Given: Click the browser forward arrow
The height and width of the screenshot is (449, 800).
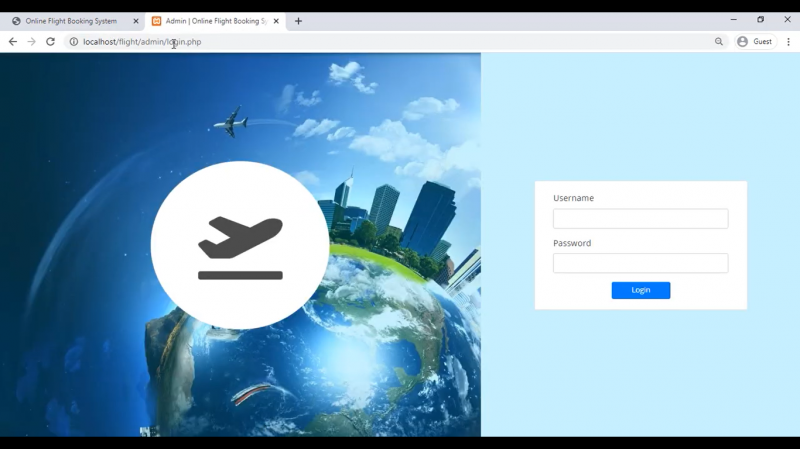Looking at the screenshot, I should pos(32,42).
